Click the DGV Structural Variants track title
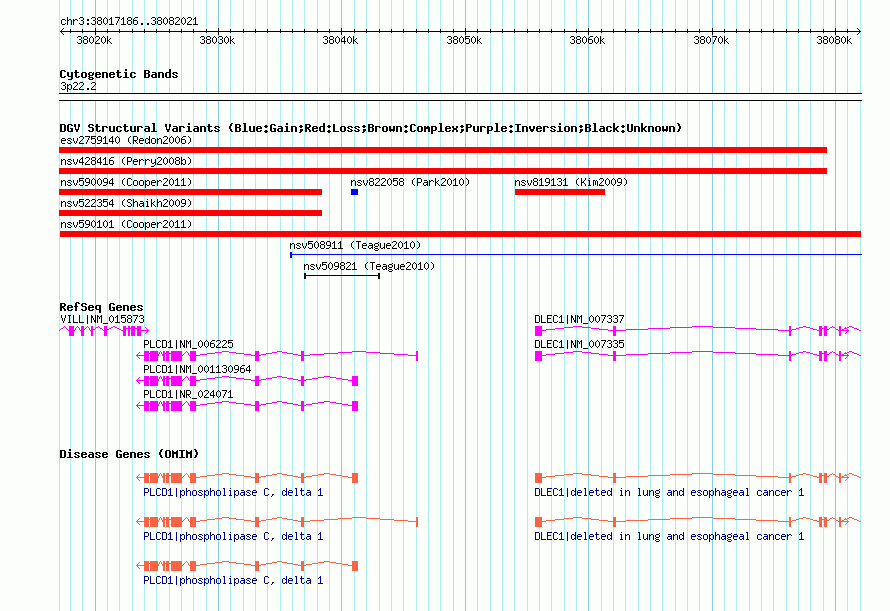Screen dimensions: 890x611 point(371,128)
